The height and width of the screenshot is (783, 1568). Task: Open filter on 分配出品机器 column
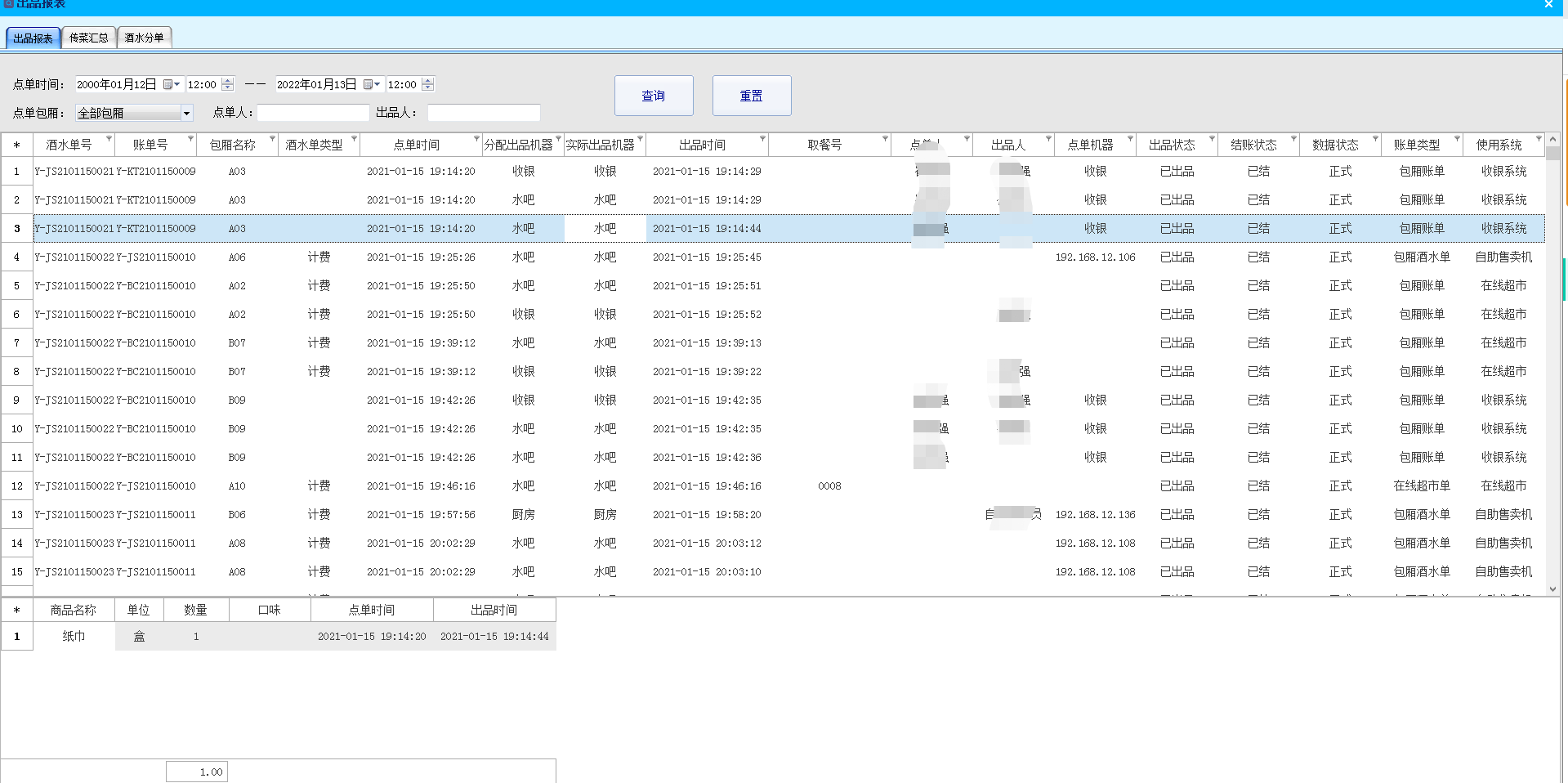click(558, 139)
